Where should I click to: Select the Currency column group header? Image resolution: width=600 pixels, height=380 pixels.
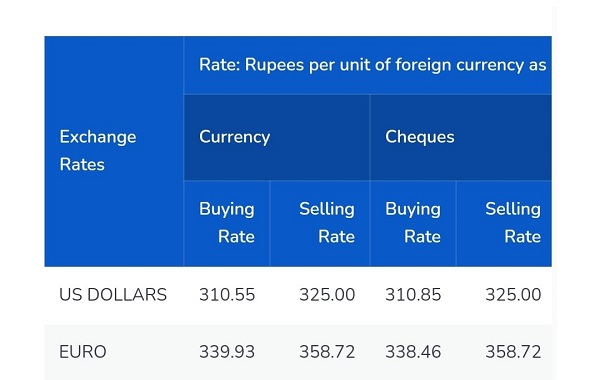(277, 137)
